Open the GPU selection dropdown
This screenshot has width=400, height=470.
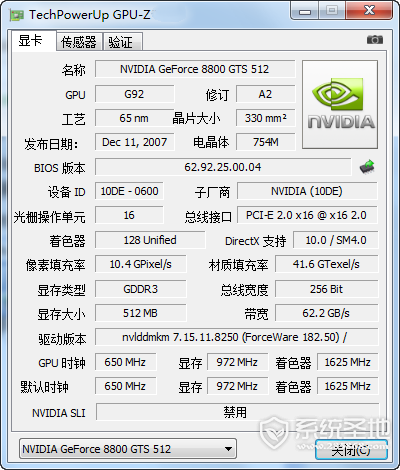pos(128,449)
